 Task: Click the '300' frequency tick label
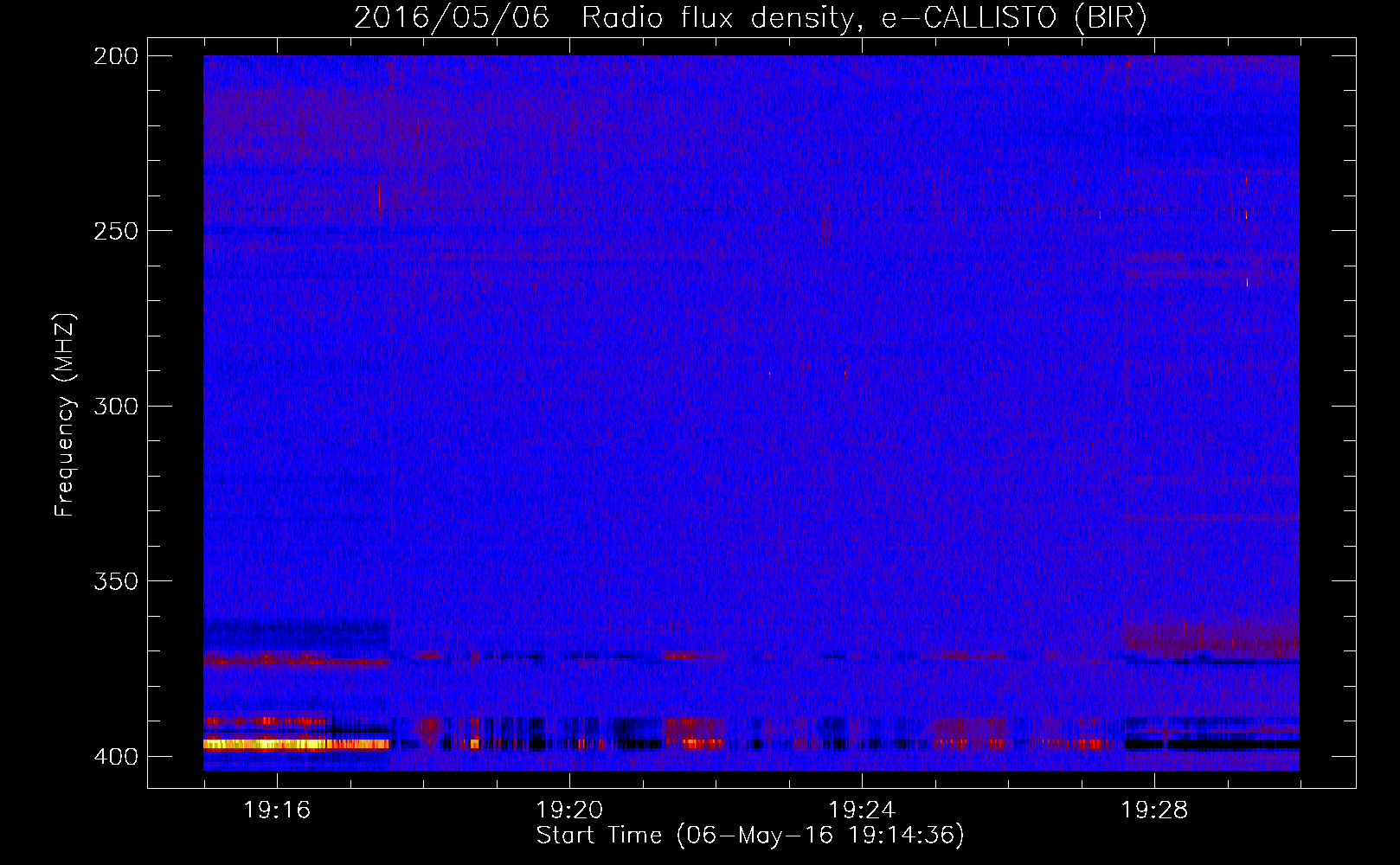coord(116,406)
